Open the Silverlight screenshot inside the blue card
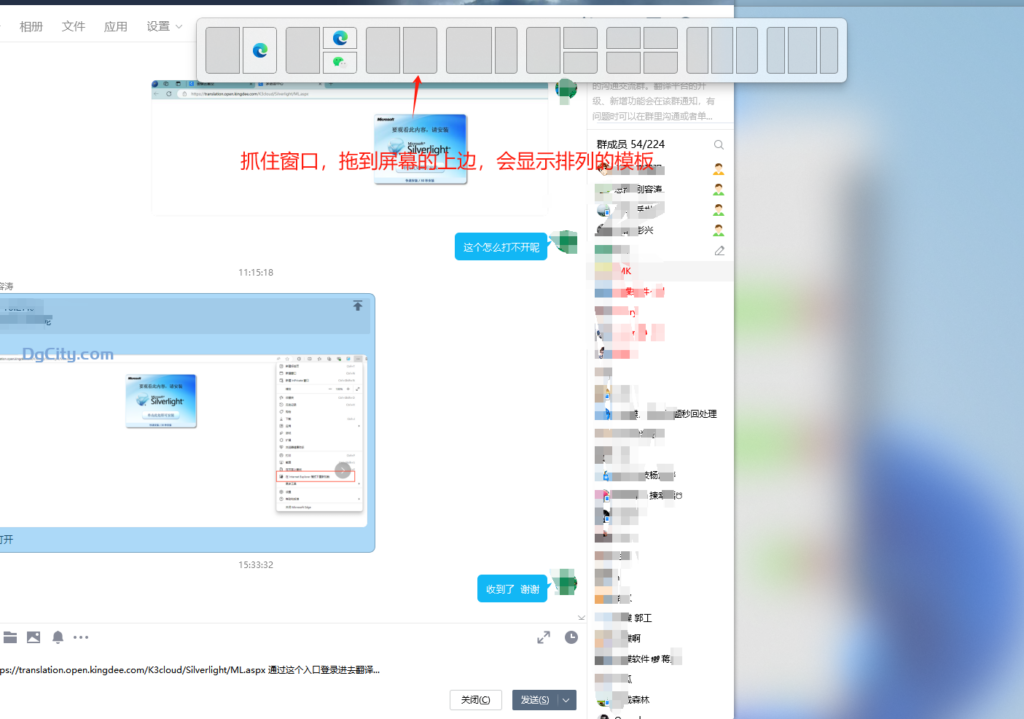Image resolution: width=1024 pixels, height=719 pixels. 183,441
